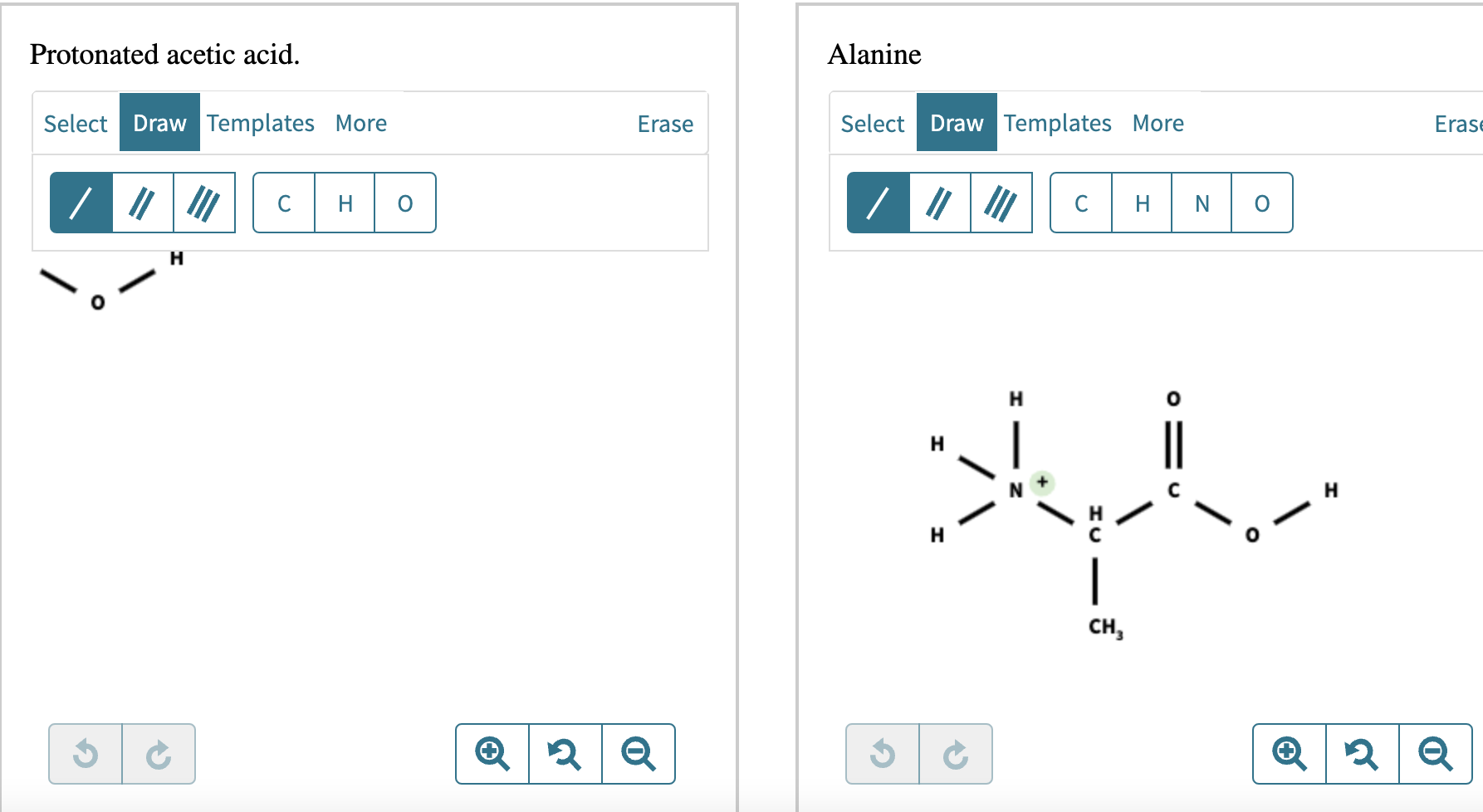Switch to Select mode in the acetic acid panel
Viewport: 1483px width, 812px height.
75,123
